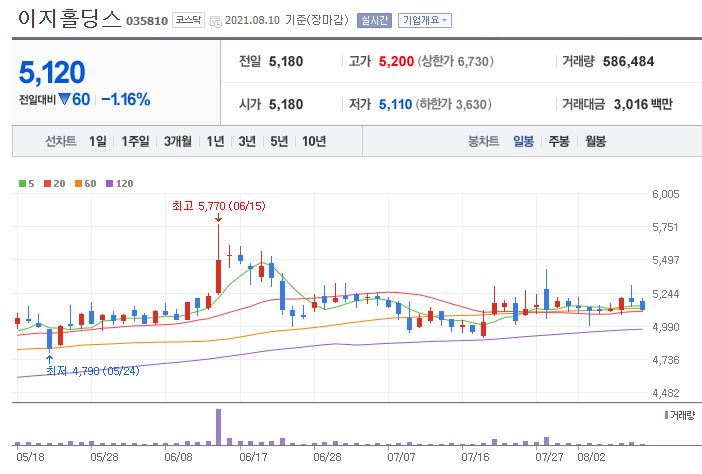Click the 2021.08.10 기준(장마감) date text
702x474 pixels.
click(287, 21)
